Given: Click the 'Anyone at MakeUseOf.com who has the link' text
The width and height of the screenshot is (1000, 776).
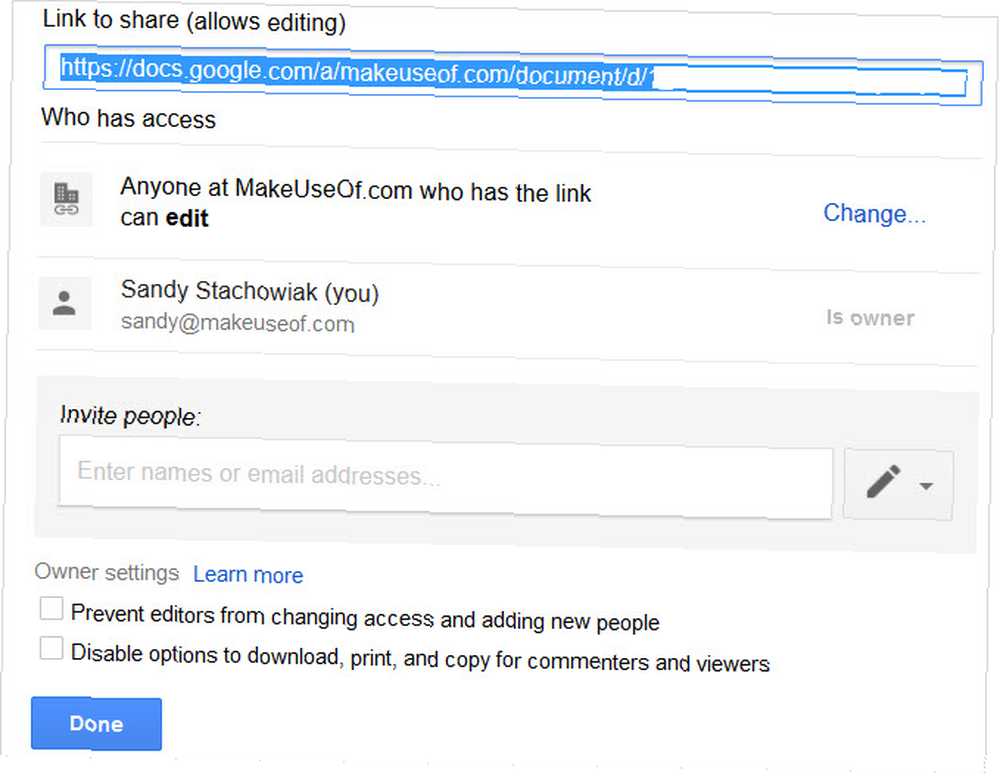Looking at the screenshot, I should [356, 190].
